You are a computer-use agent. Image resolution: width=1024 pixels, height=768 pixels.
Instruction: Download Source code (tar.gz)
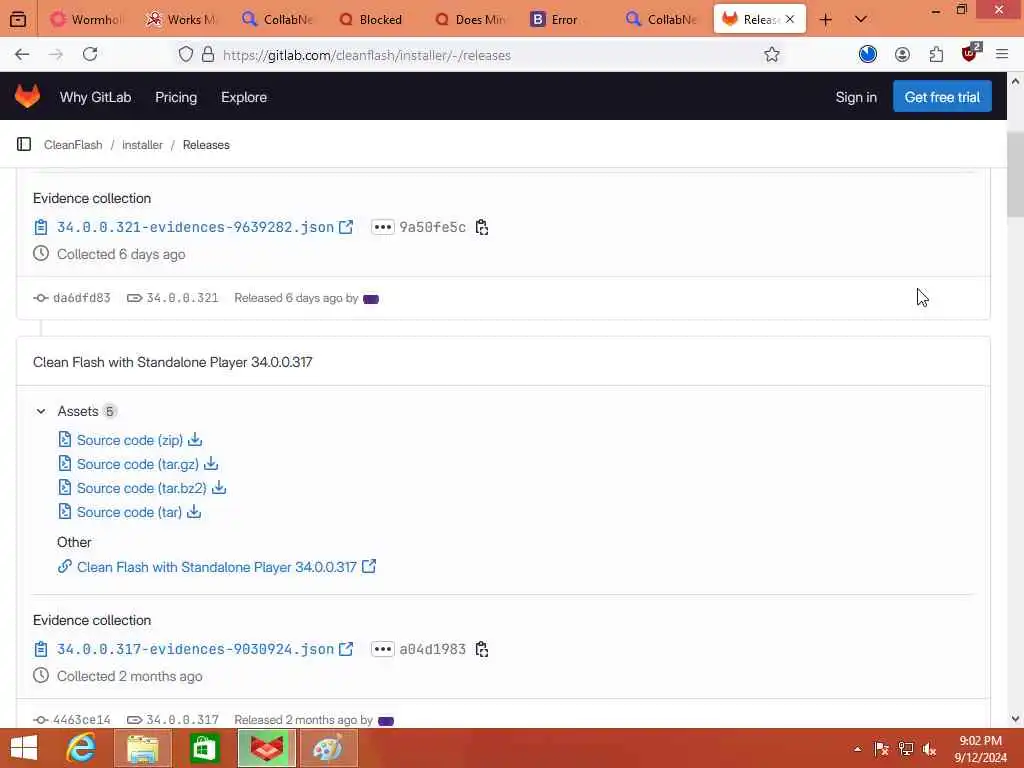138,464
